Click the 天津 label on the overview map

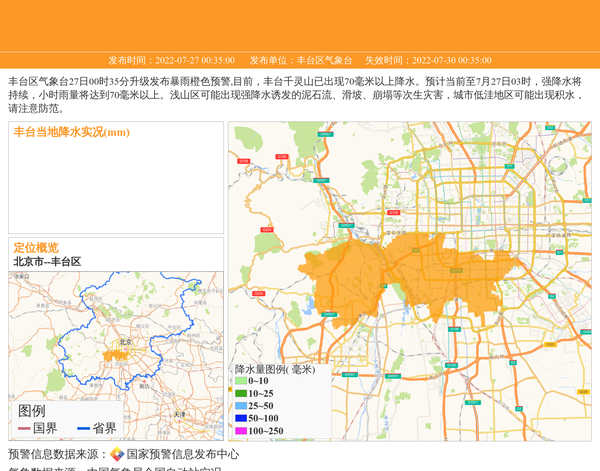point(179,413)
